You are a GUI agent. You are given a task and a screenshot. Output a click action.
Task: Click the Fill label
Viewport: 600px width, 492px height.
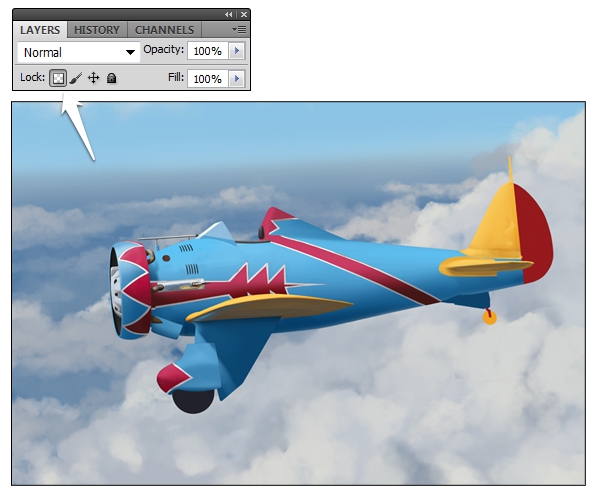tap(176, 77)
